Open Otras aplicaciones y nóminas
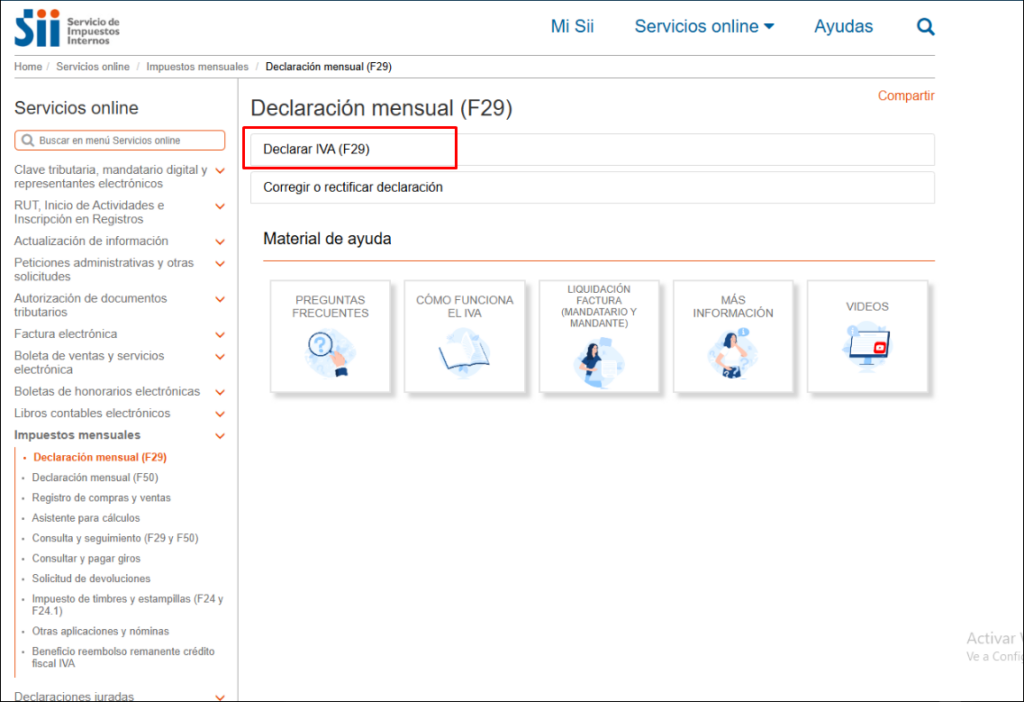This screenshot has width=1024, height=702. click(101, 631)
